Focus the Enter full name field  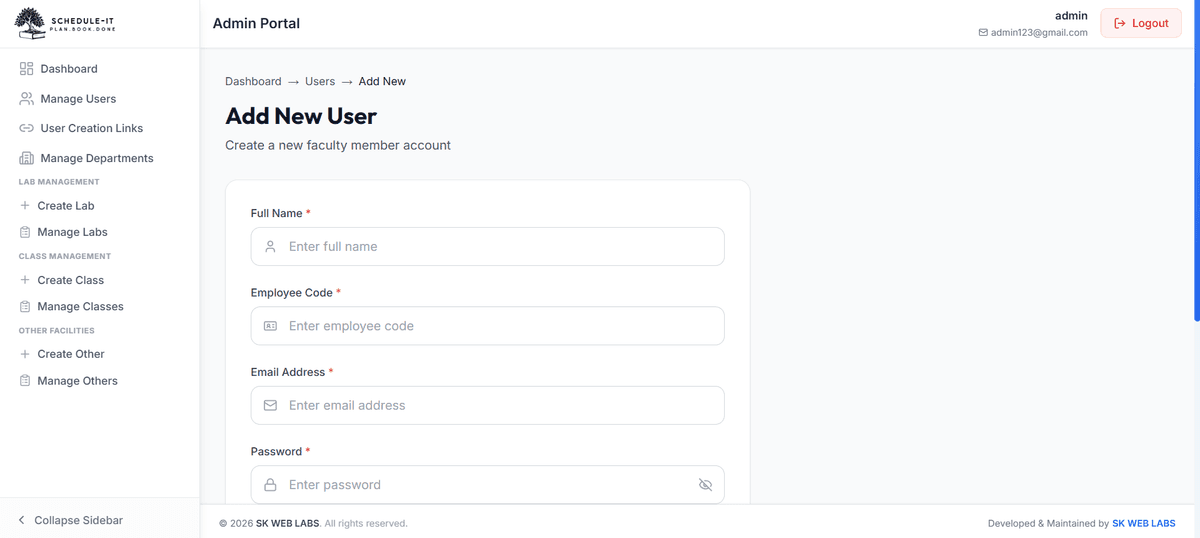488,246
